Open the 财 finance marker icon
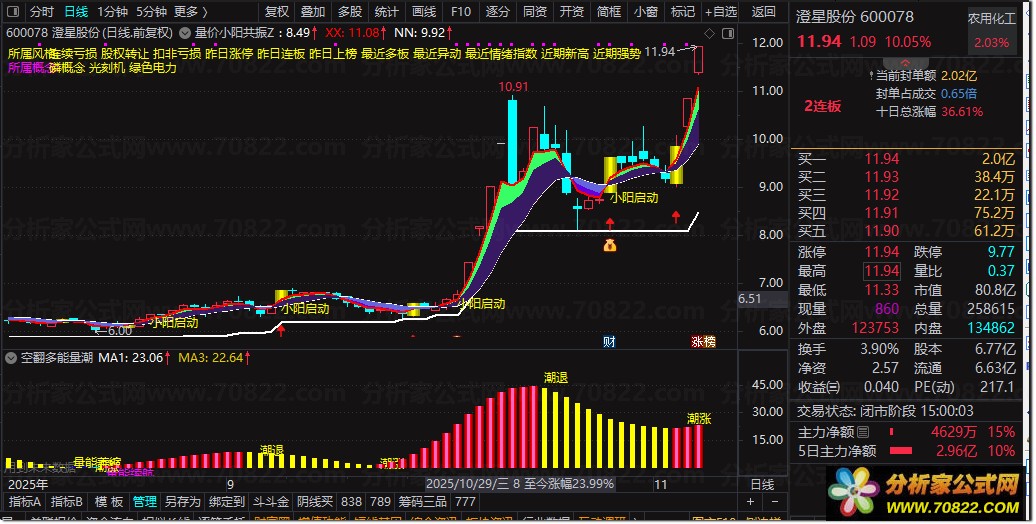The height and width of the screenshot is (524, 1036). (609, 342)
